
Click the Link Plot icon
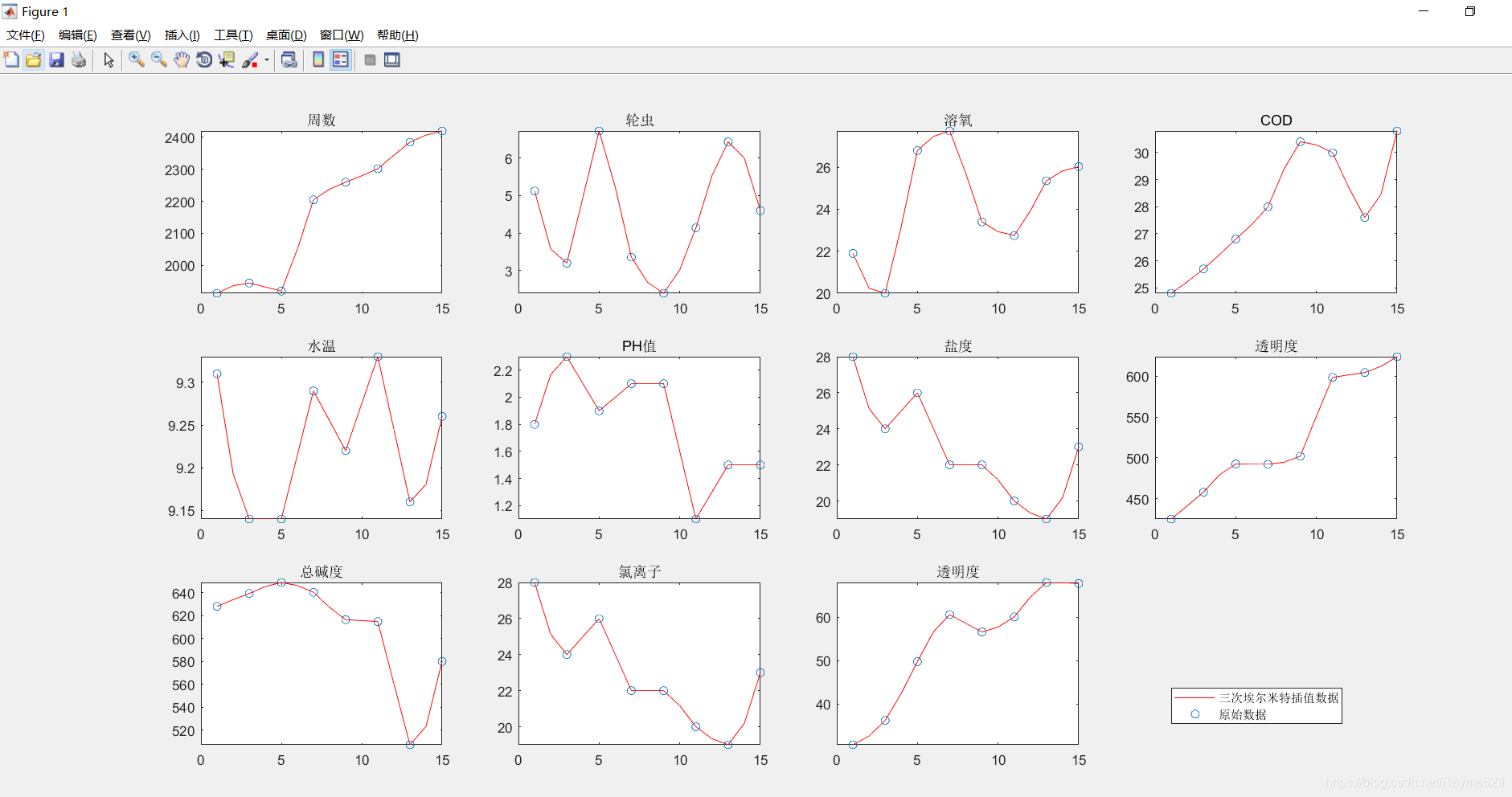[x=289, y=59]
